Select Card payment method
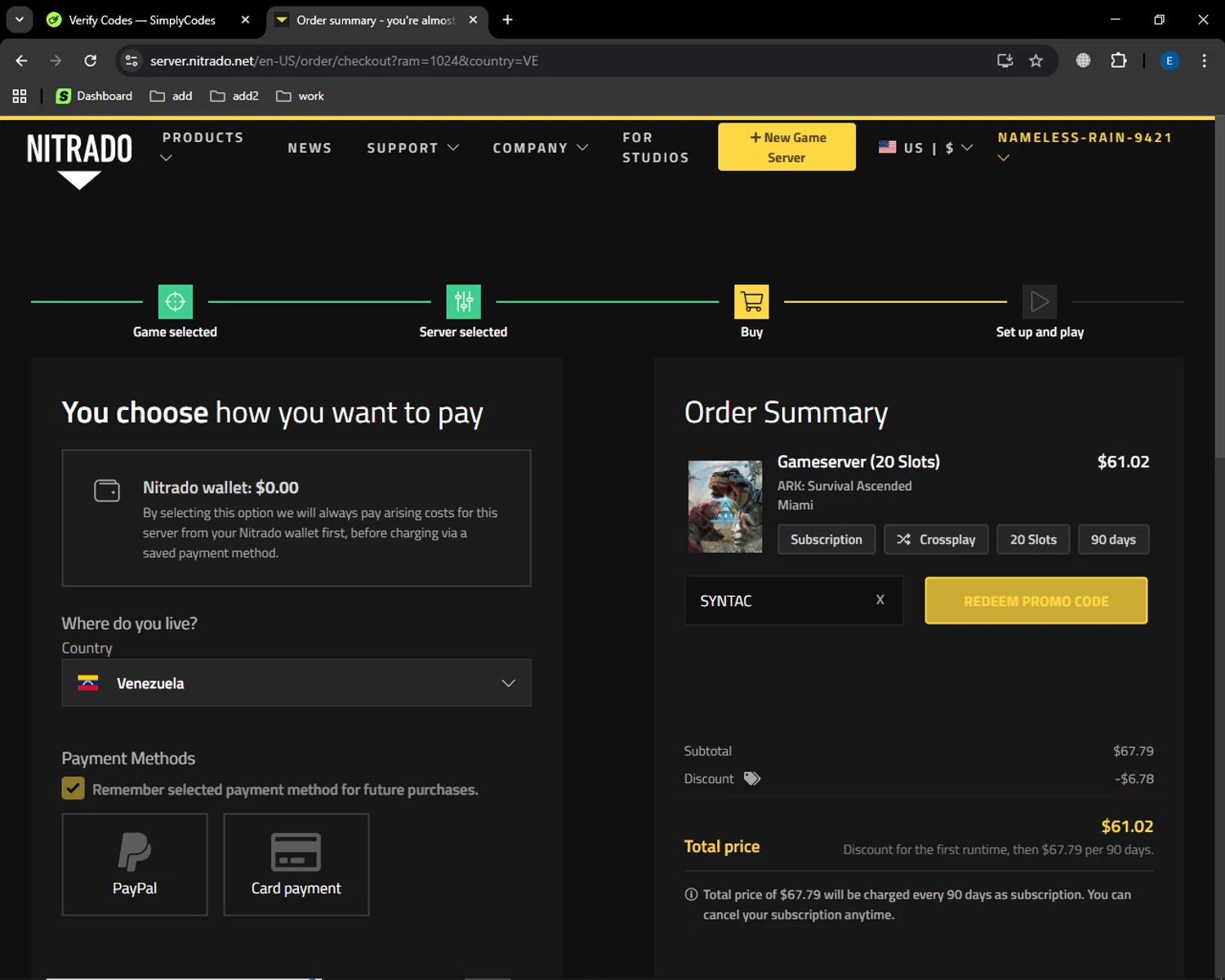Screen dimensions: 1225x980 pyautogui.click(x=296, y=864)
